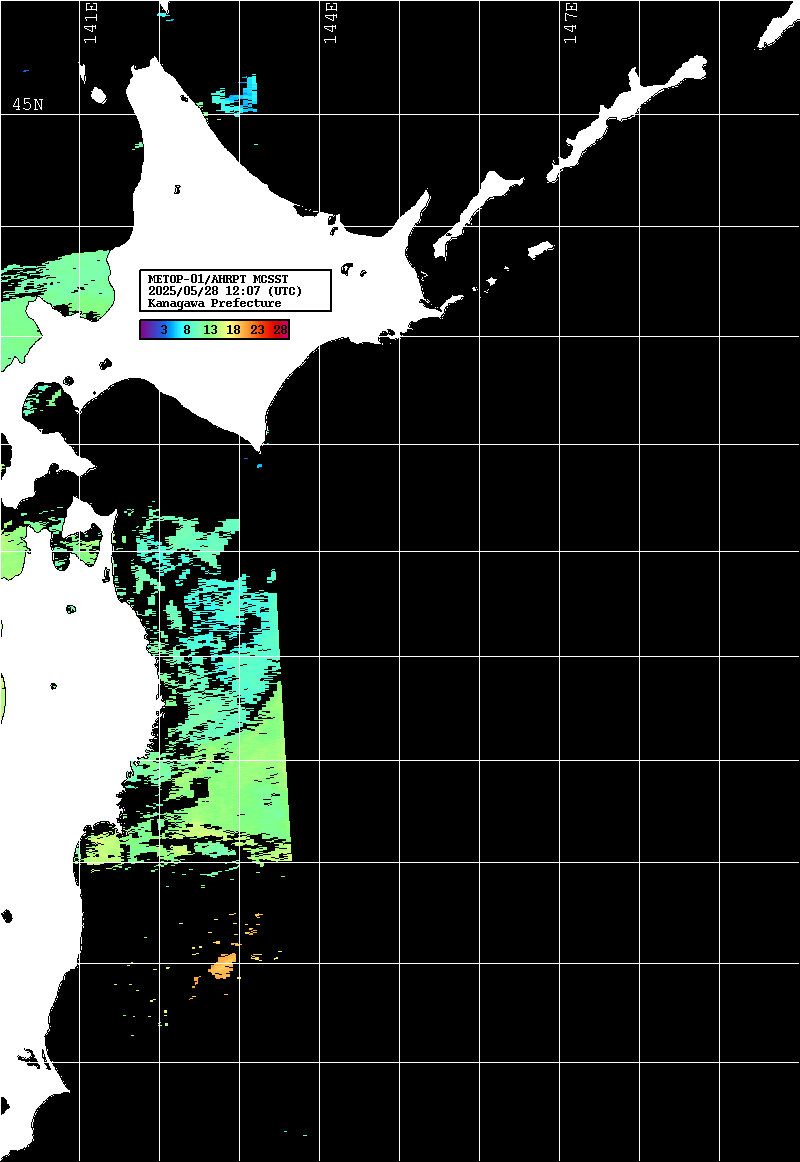This screenshot has height=1162, width=800.
Task: Click the value 23 on the color scale
Action: pyautogui.click(x=257, y=331)
